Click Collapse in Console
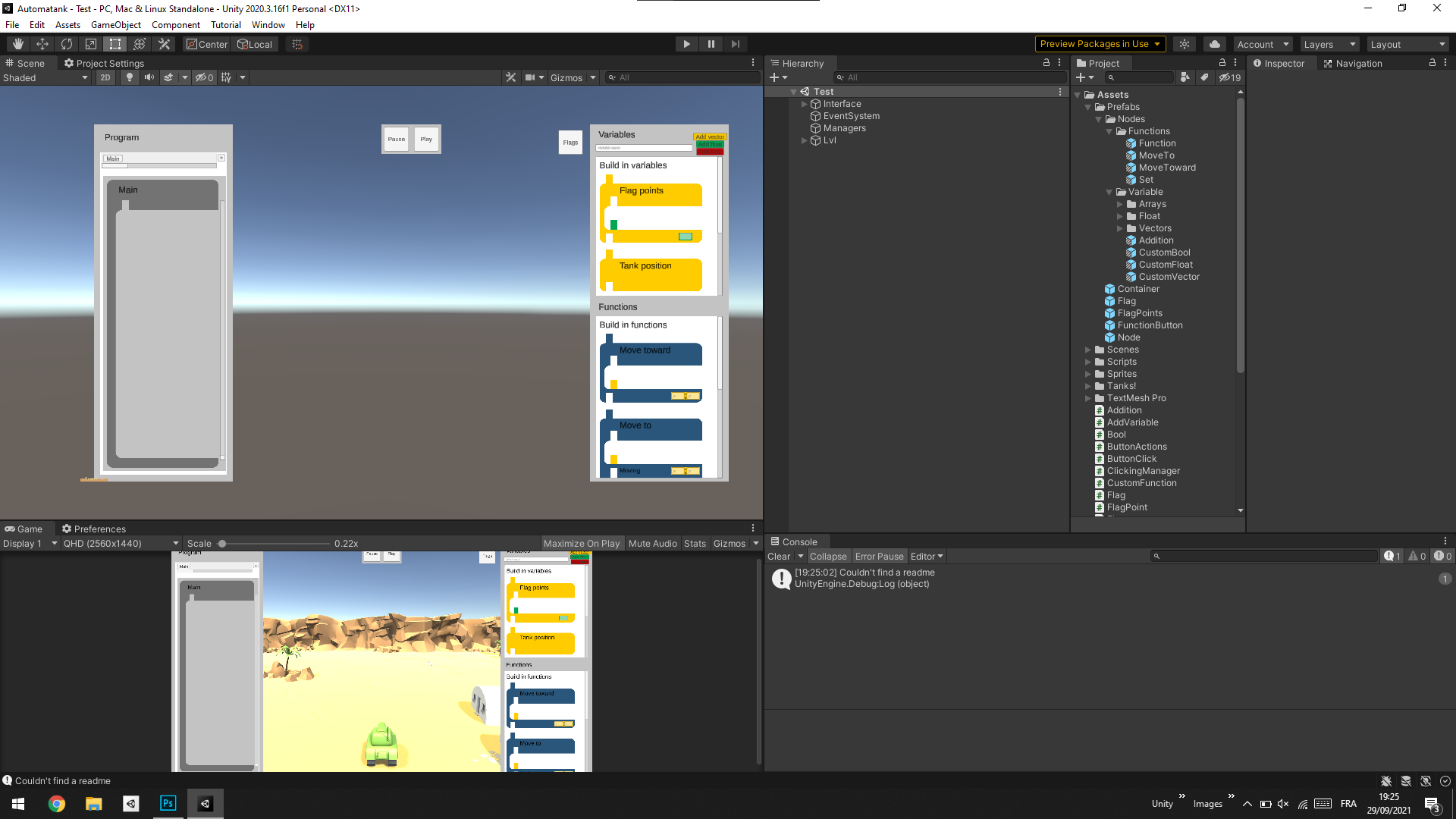1456x819 pixels. point(828,556)
